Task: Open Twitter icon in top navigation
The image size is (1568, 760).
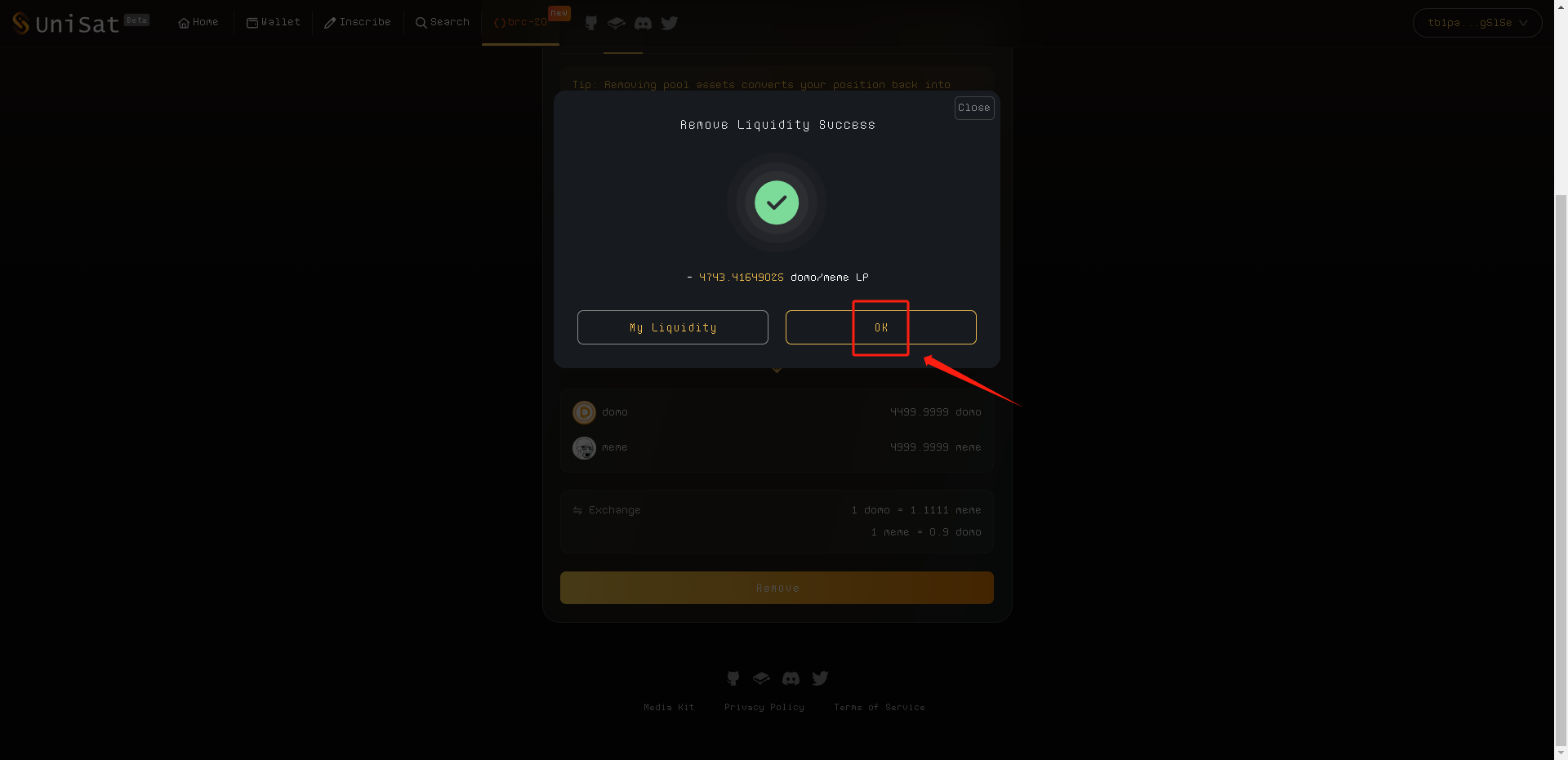Action: [x=670, y=23]
